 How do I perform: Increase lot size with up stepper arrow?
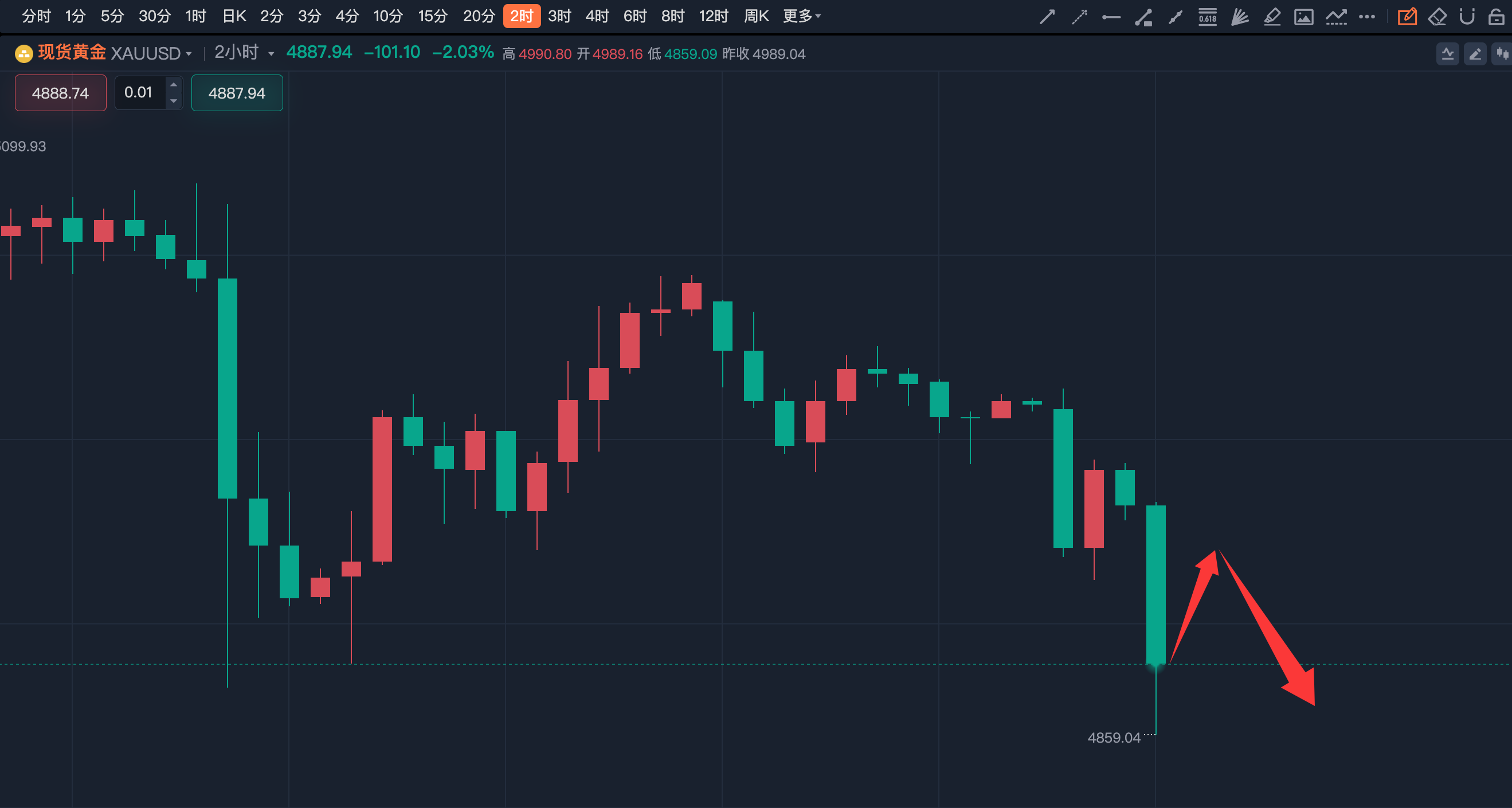(x=173, y=85)
